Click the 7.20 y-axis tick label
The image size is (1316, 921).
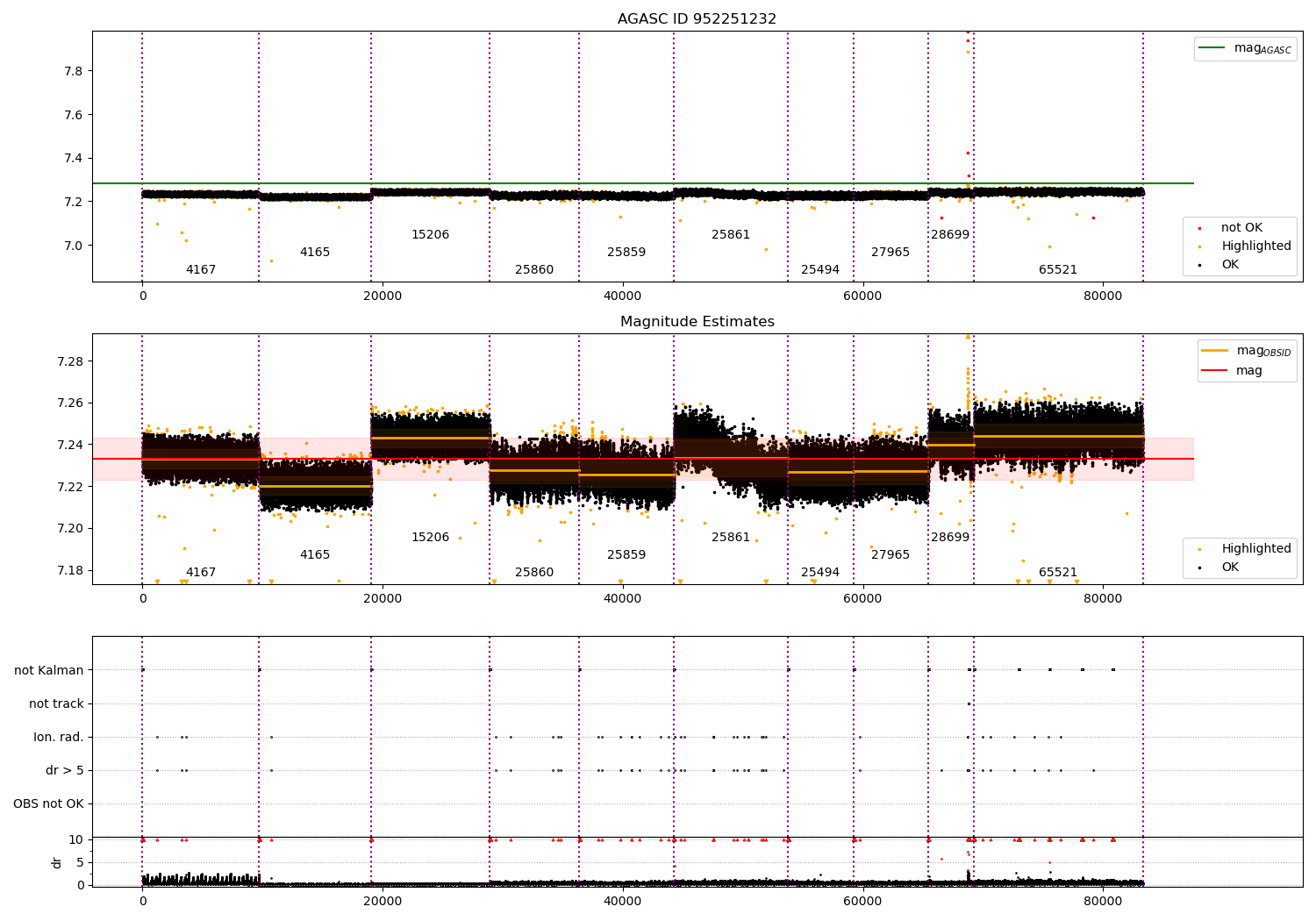click(71, 528)
